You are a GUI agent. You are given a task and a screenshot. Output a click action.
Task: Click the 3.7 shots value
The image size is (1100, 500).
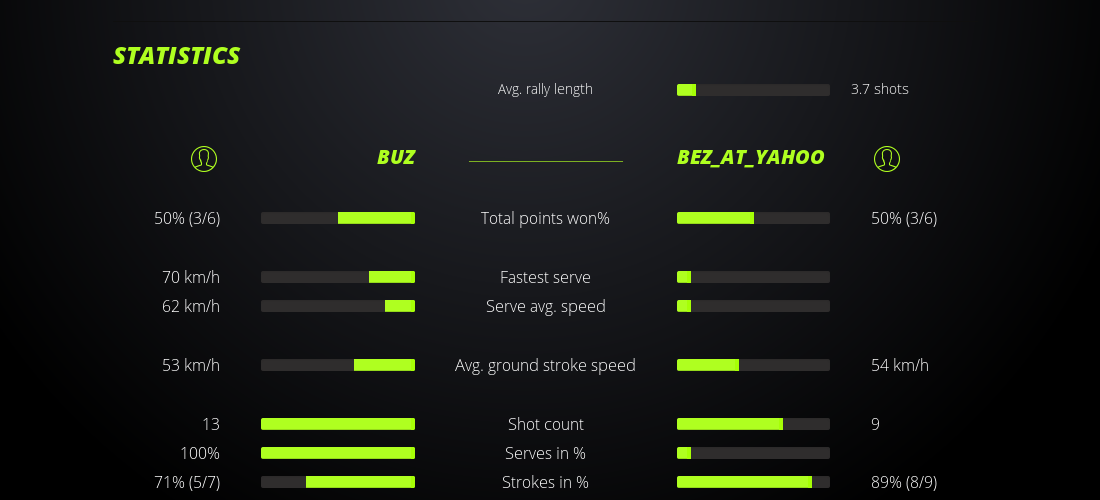[880, 89]
